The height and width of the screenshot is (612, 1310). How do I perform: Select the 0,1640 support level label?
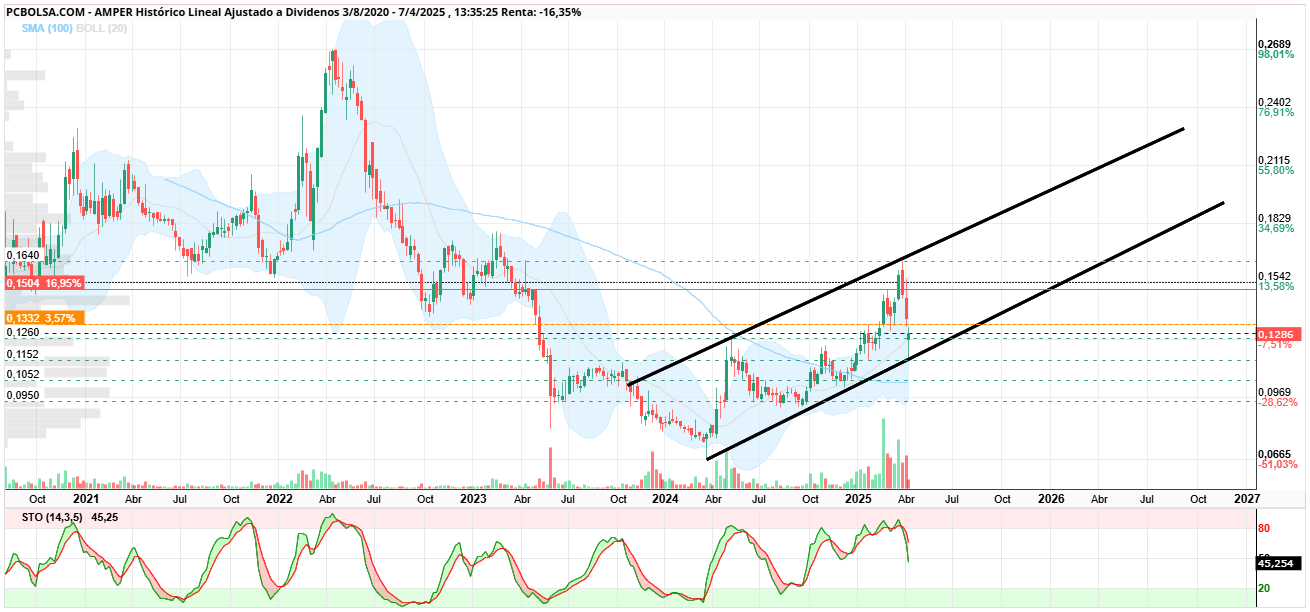click(22, 256)
